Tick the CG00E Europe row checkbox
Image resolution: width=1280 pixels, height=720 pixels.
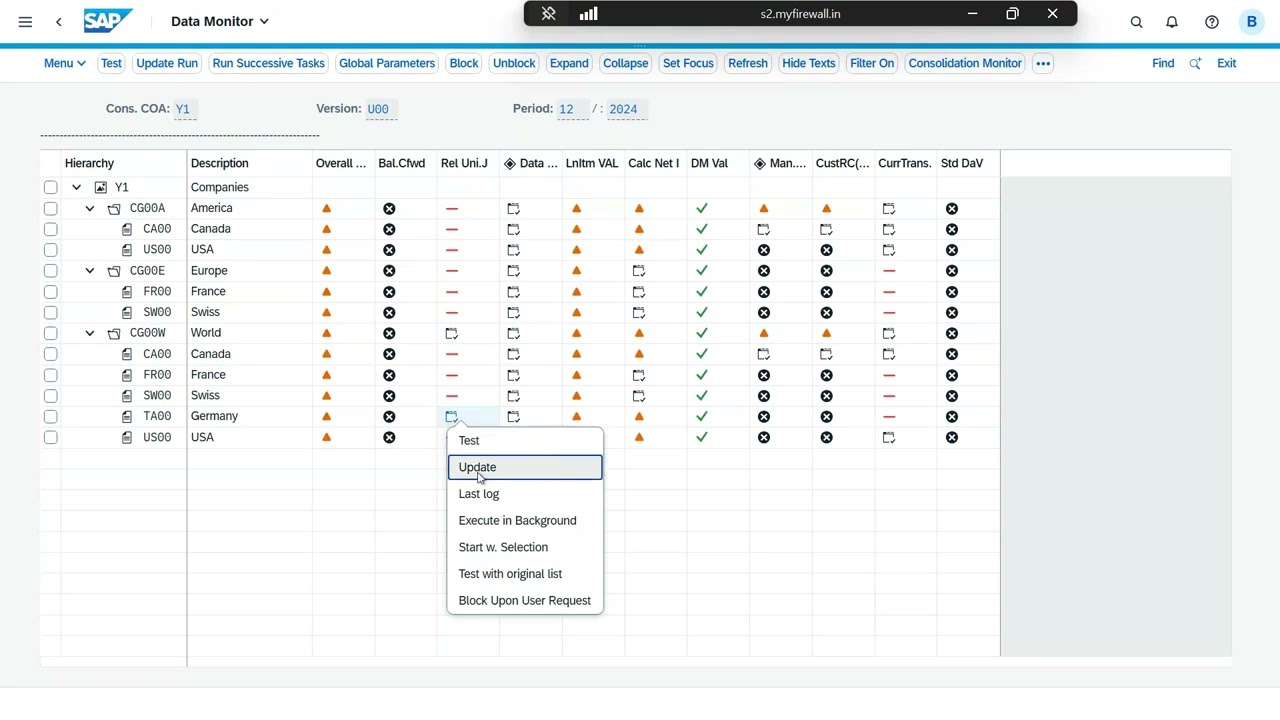51,271
